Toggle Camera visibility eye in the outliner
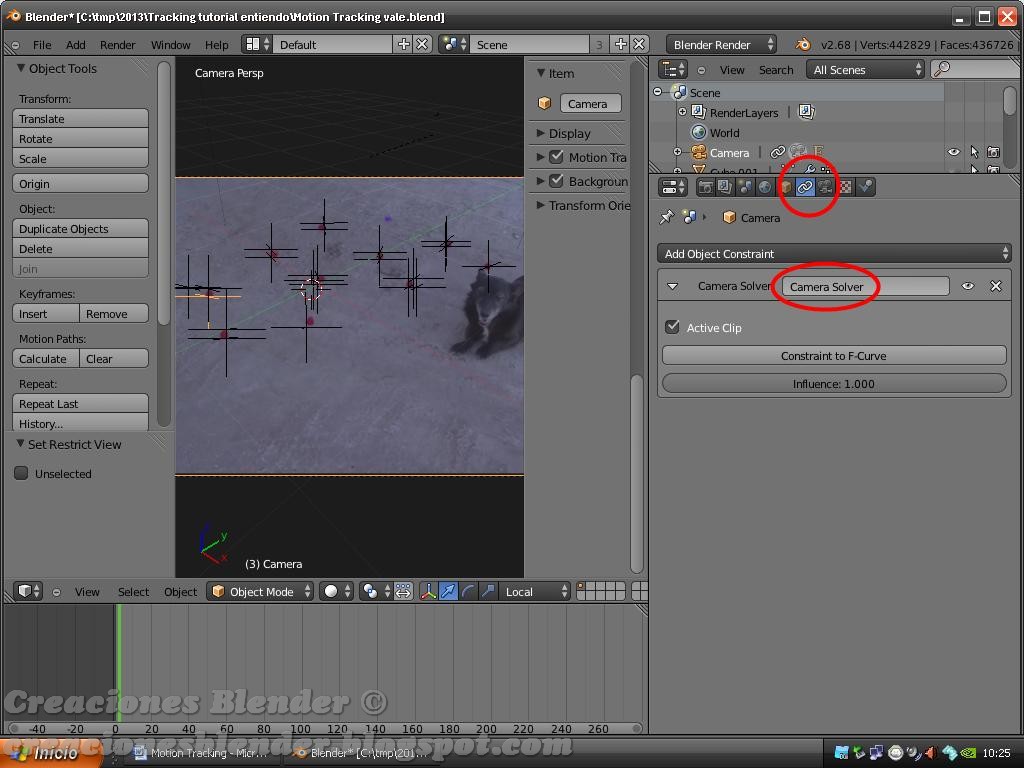Screen dimensions: 1024x768 point(954,152)
